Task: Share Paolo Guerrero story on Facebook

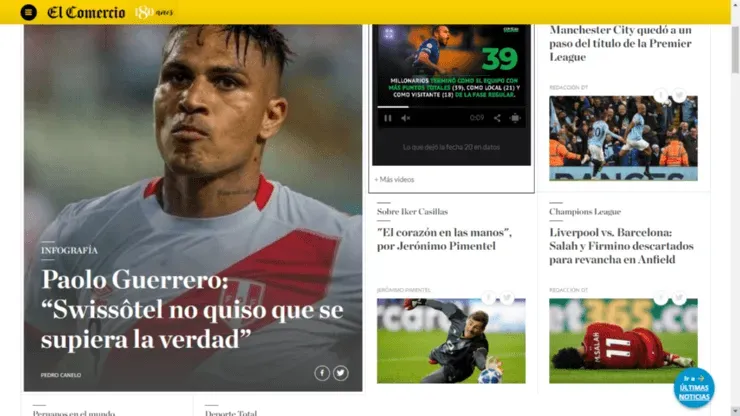Action: pos(322,373)
